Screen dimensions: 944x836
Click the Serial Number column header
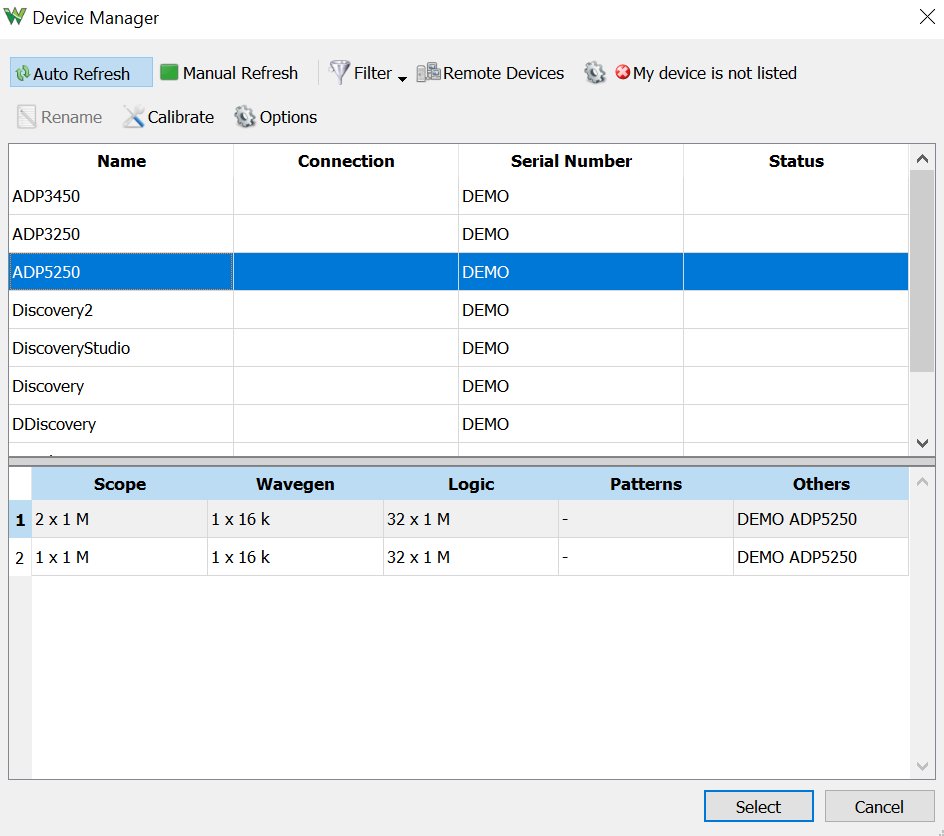point(571,161)
